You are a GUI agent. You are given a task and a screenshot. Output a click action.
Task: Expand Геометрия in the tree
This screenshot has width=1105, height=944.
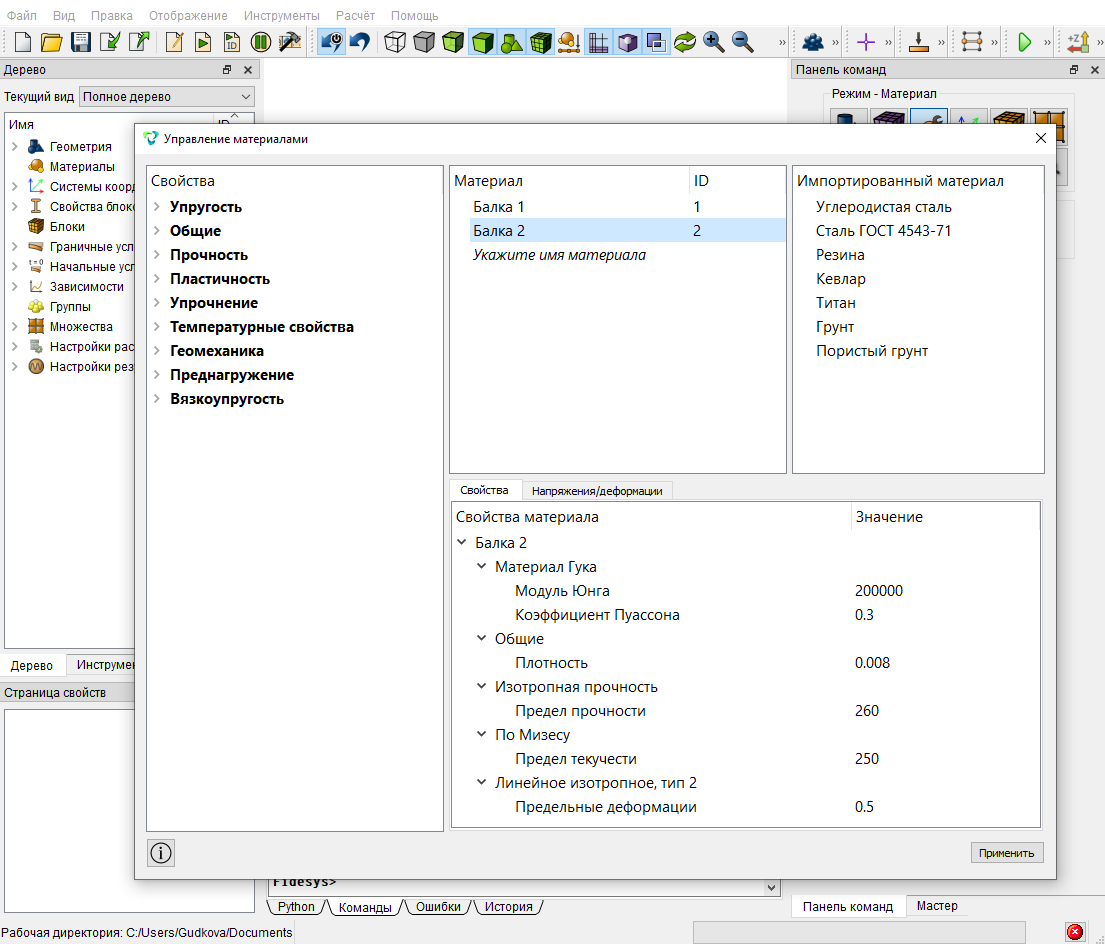[x=15, y=147]
